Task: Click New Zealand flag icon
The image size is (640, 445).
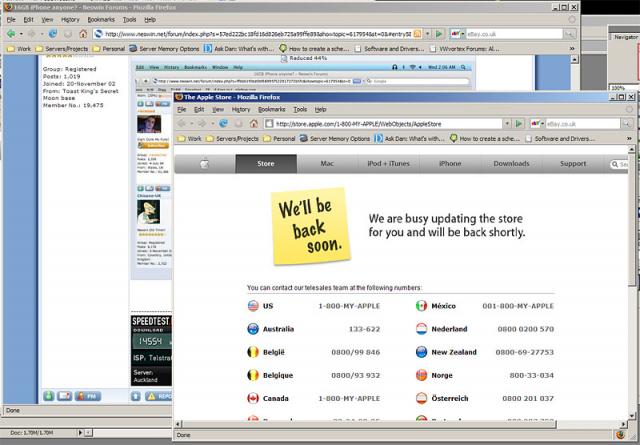Action: pyautogui.click(x=422, y=352)
